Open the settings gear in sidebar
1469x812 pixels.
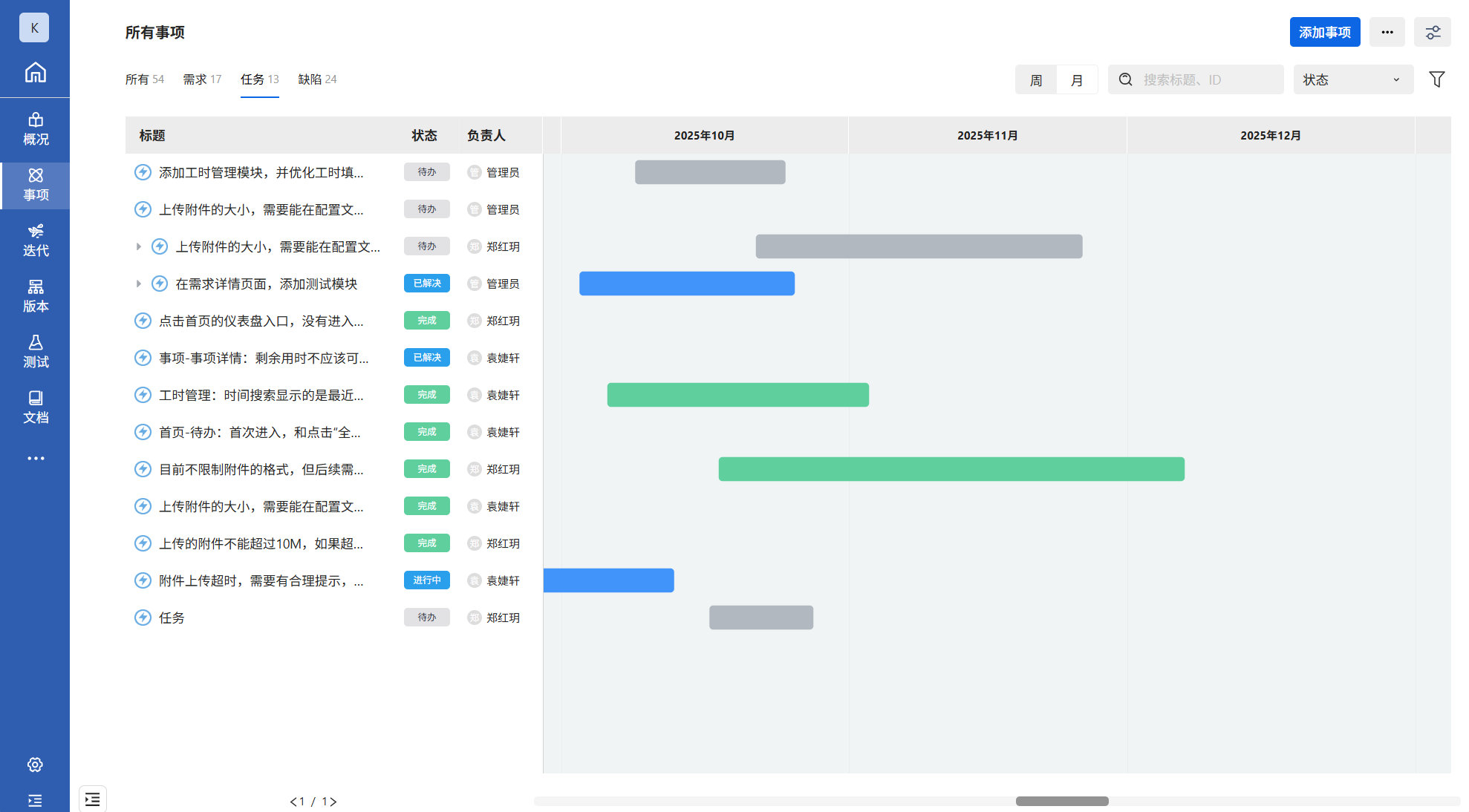point(35,764)
